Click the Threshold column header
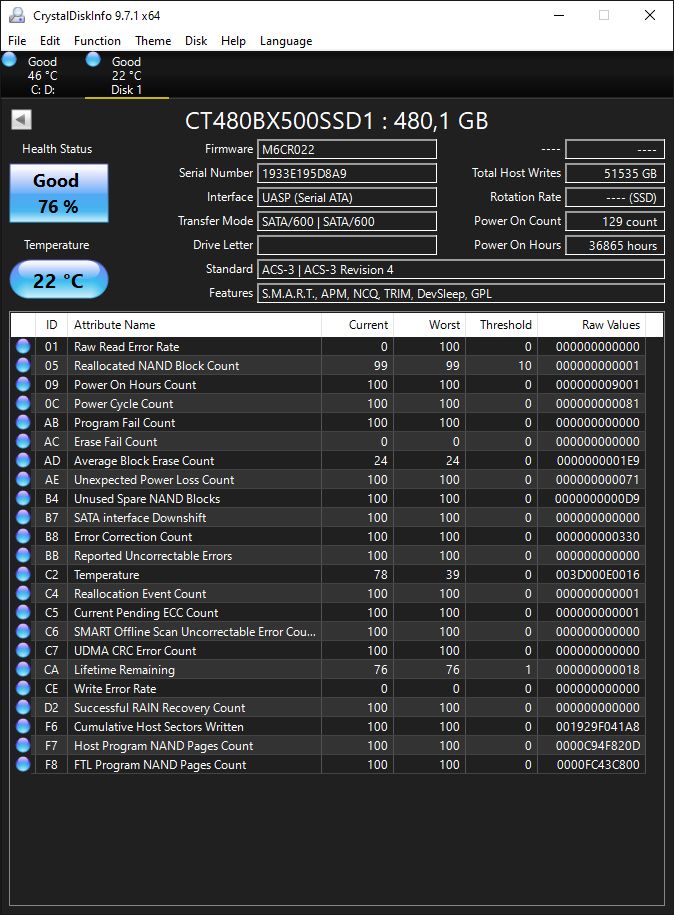Screen dimensions: 674x915 [x=501, y=325]
